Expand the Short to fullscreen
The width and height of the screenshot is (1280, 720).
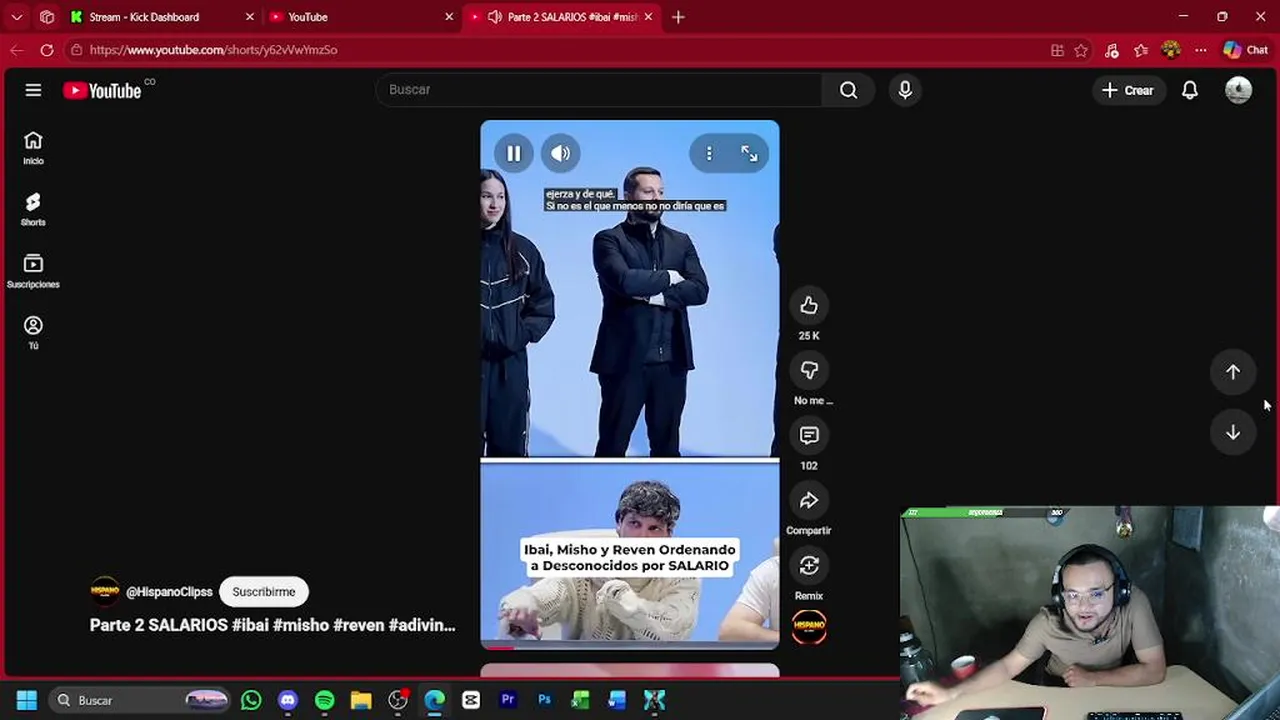(749, 153)
